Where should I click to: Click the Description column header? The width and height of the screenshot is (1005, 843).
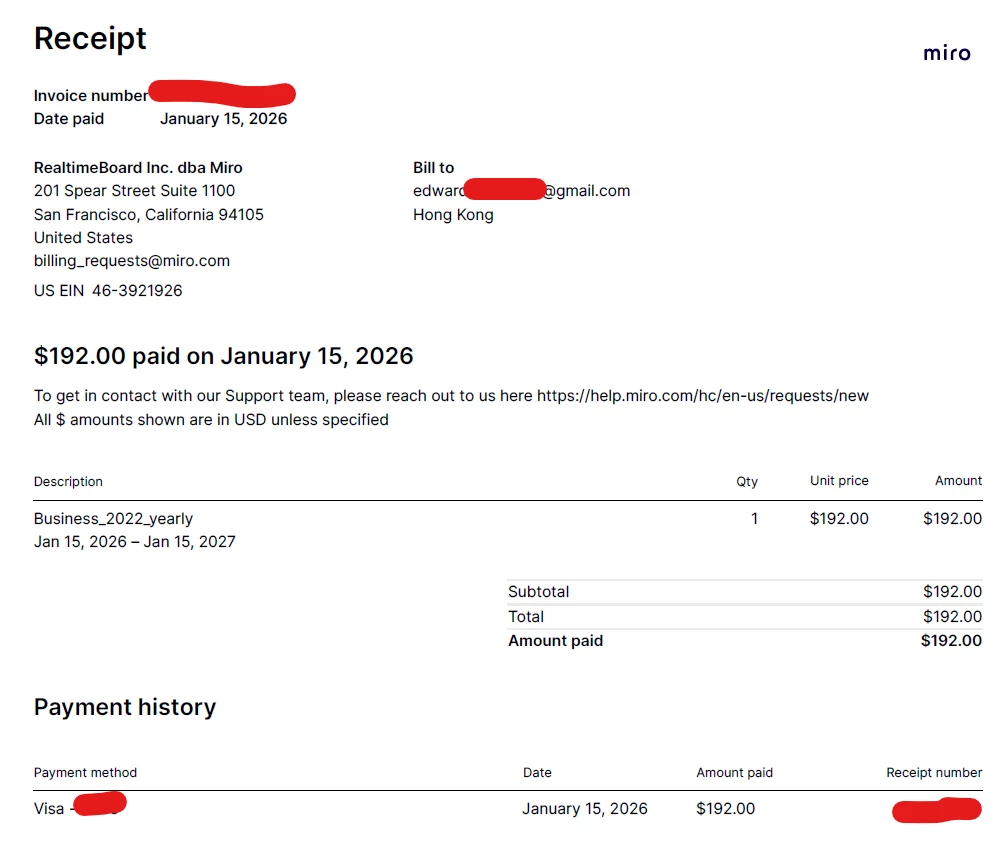point(68,481)
